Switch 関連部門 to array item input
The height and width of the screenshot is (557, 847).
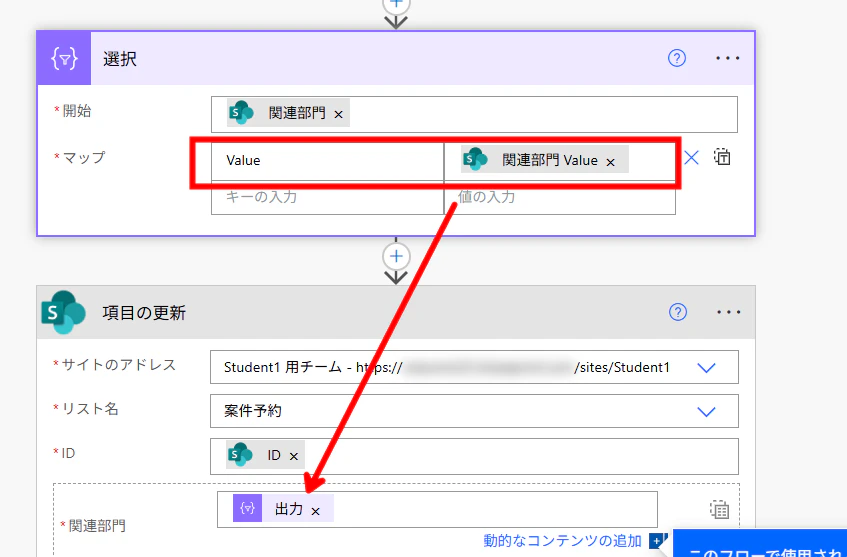tap(720, 509)
